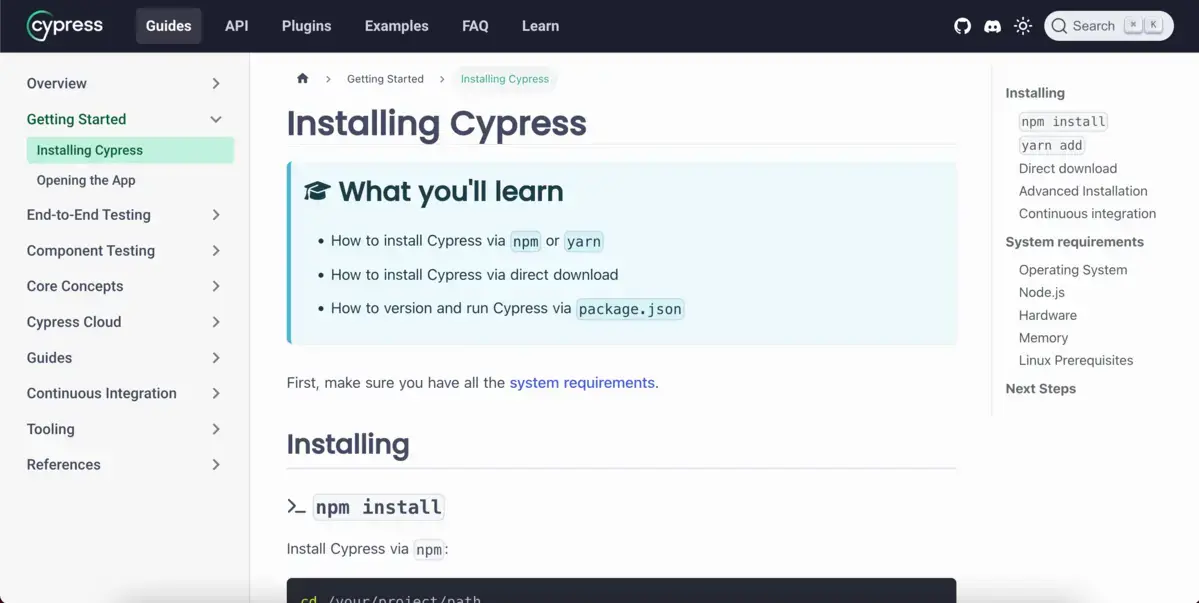This screenshot has height=603, width=1199.
Task: Jump to Linux Prerequisites section
Action: pos(1076,360)
